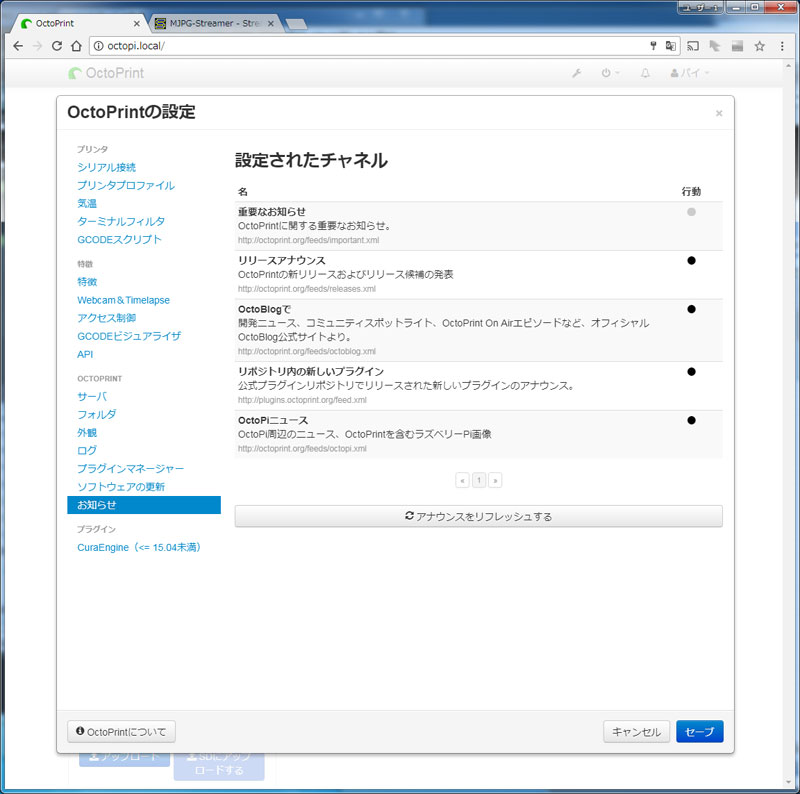Reload the octopi.local page
Viewport: 800px width, 794px height.
click(x=57, y=46)
